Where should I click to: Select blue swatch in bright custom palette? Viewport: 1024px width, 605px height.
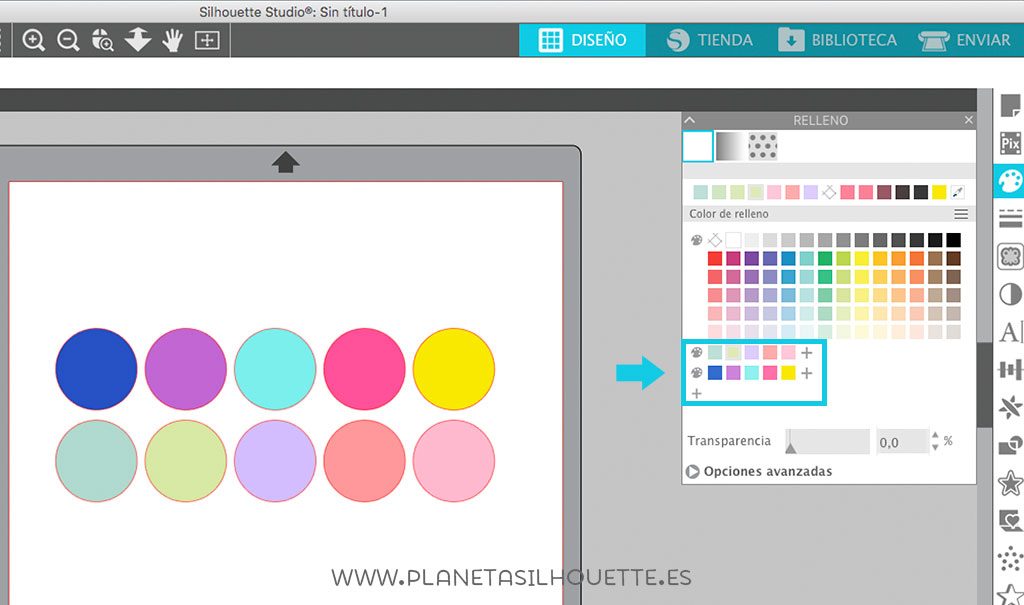click(715, 373)
